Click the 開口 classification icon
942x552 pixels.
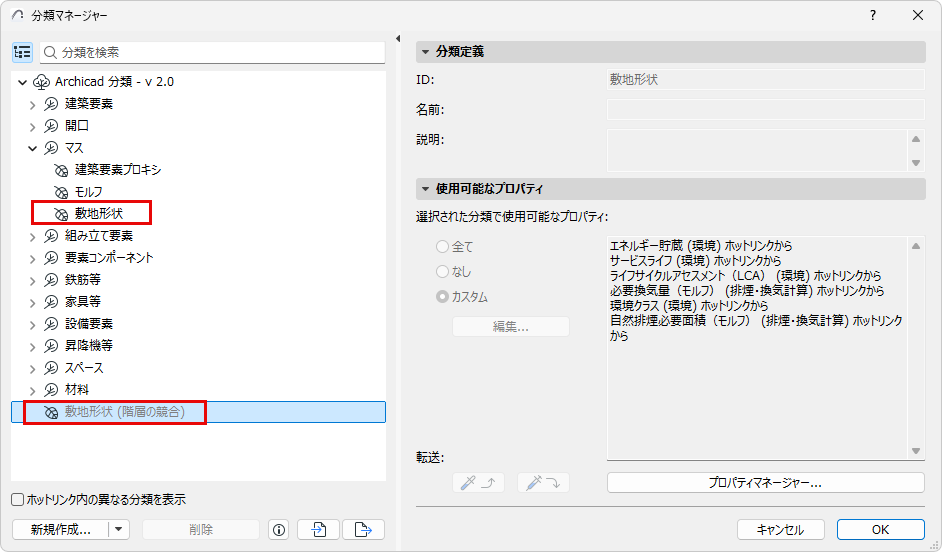[51, 126]
